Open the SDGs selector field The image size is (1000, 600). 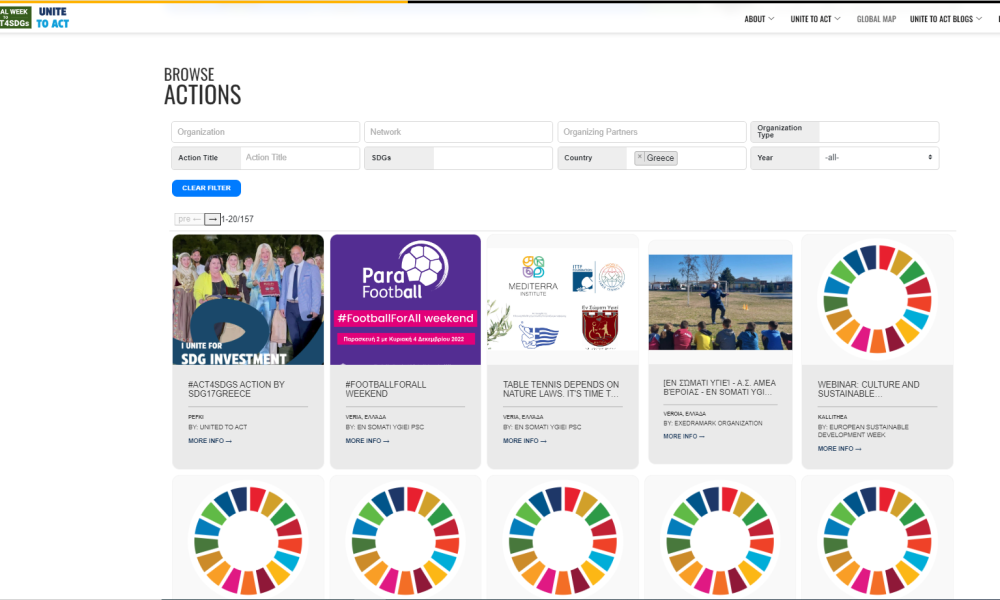pyautogui.click(x=492, y=157)
